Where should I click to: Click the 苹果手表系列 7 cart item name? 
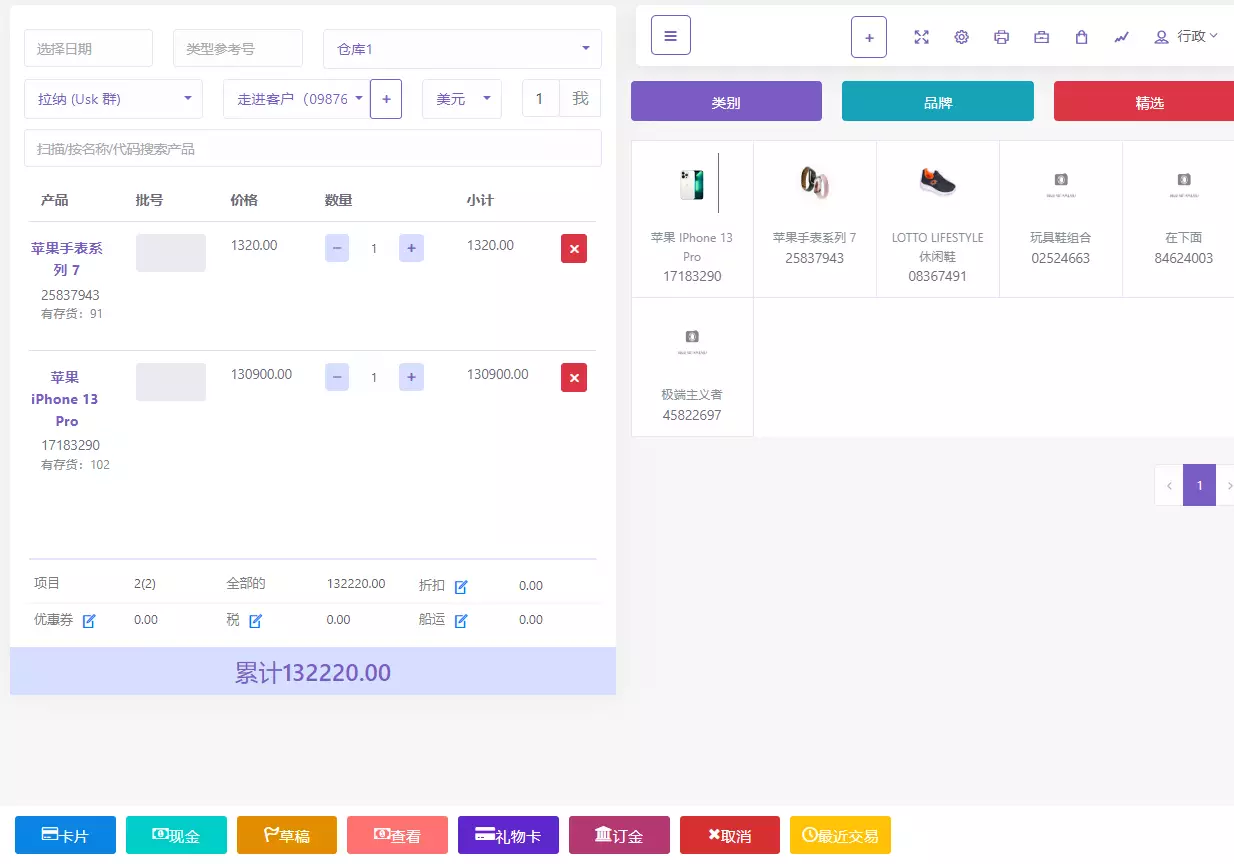tap(67, 259)
